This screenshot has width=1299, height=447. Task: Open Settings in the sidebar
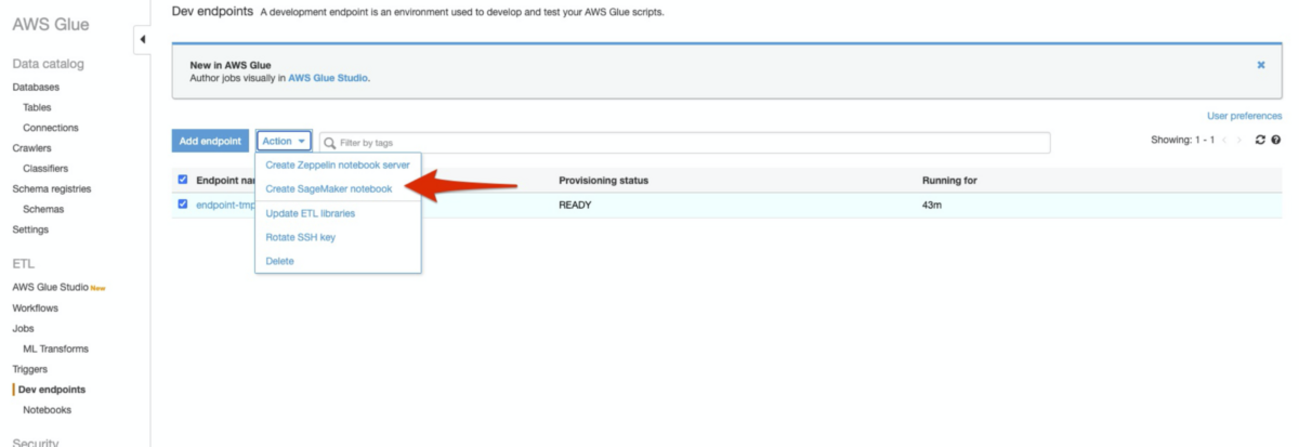30,230
